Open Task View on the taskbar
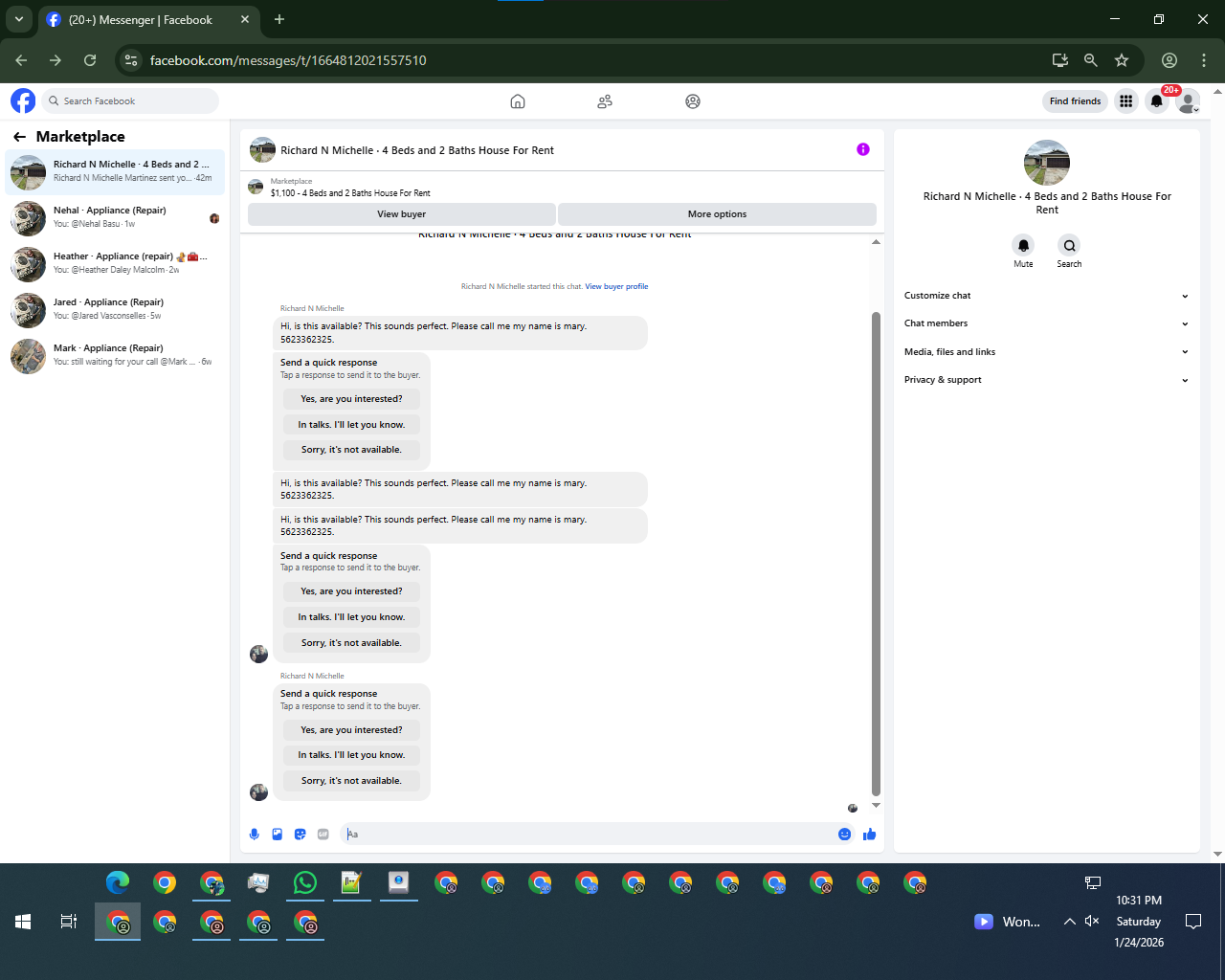 (x=69, y=922)
